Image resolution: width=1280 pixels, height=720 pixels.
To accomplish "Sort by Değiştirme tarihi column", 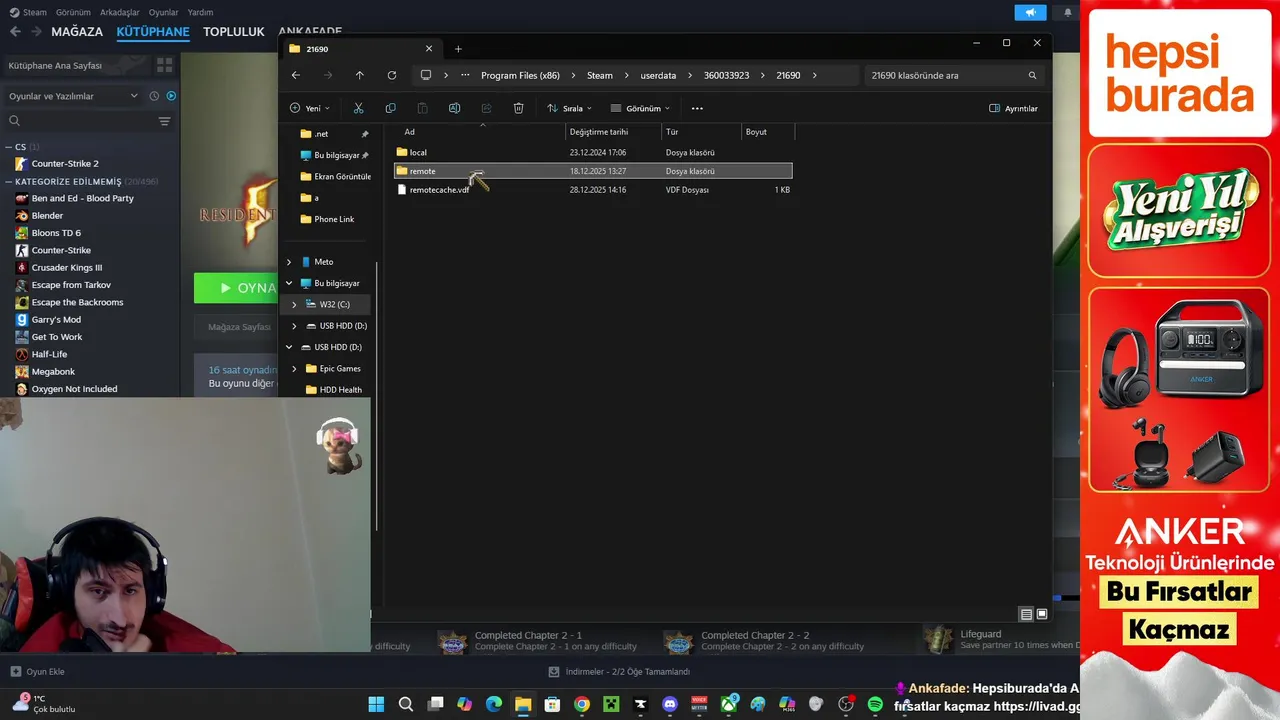I will pos(613,132).
